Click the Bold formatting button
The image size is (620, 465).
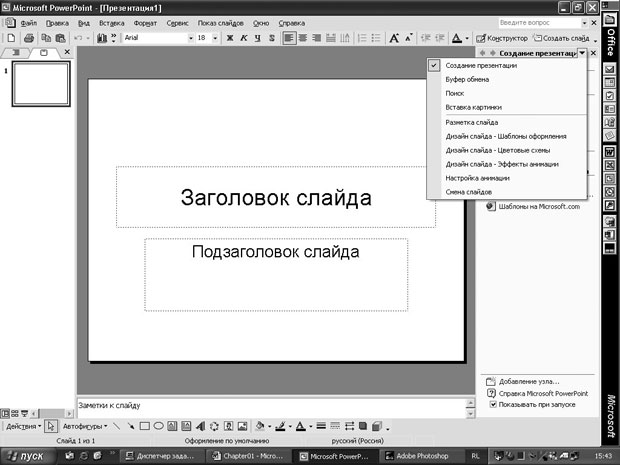(x=230, y=38)
